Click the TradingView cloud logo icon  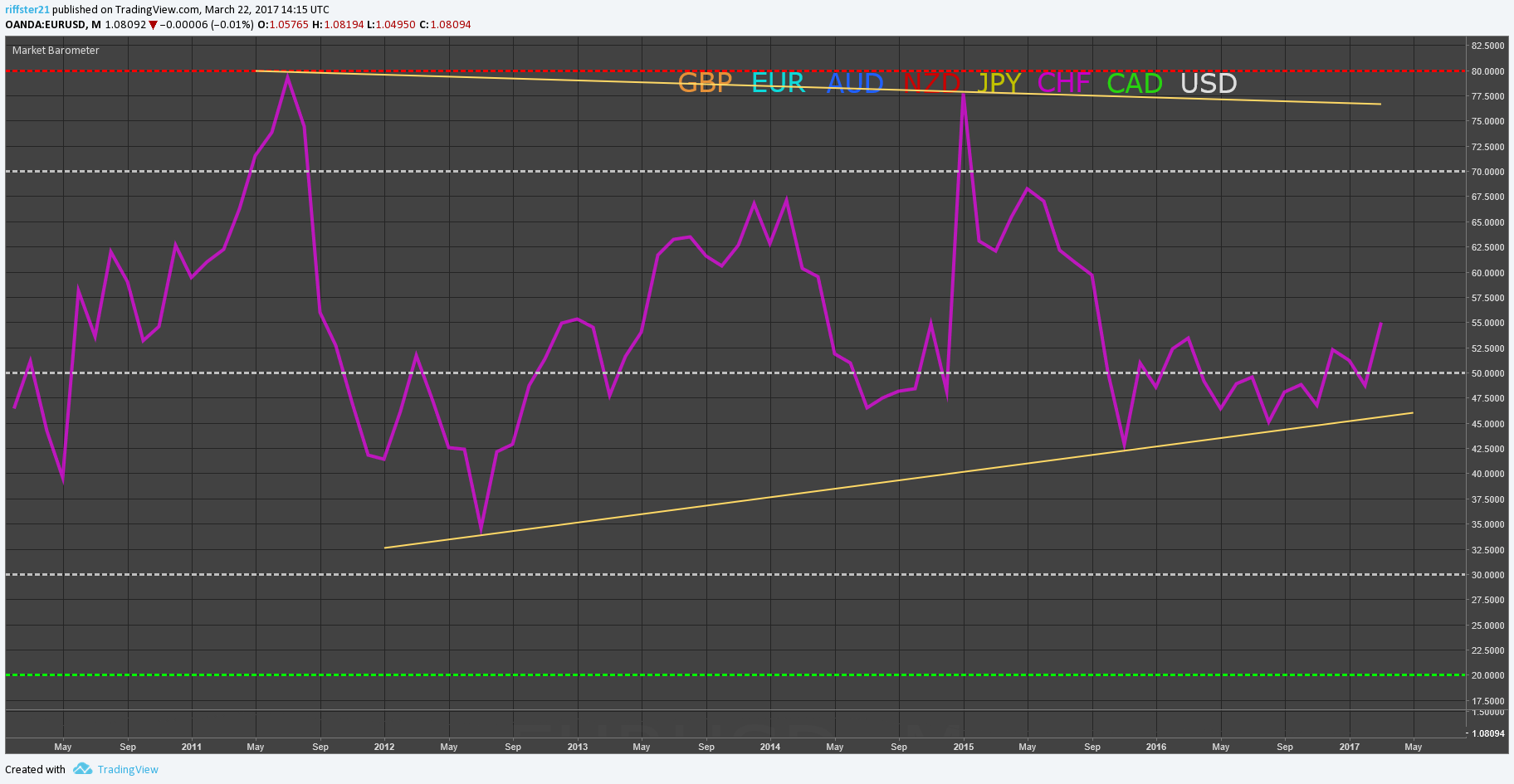tap(82, 769)
